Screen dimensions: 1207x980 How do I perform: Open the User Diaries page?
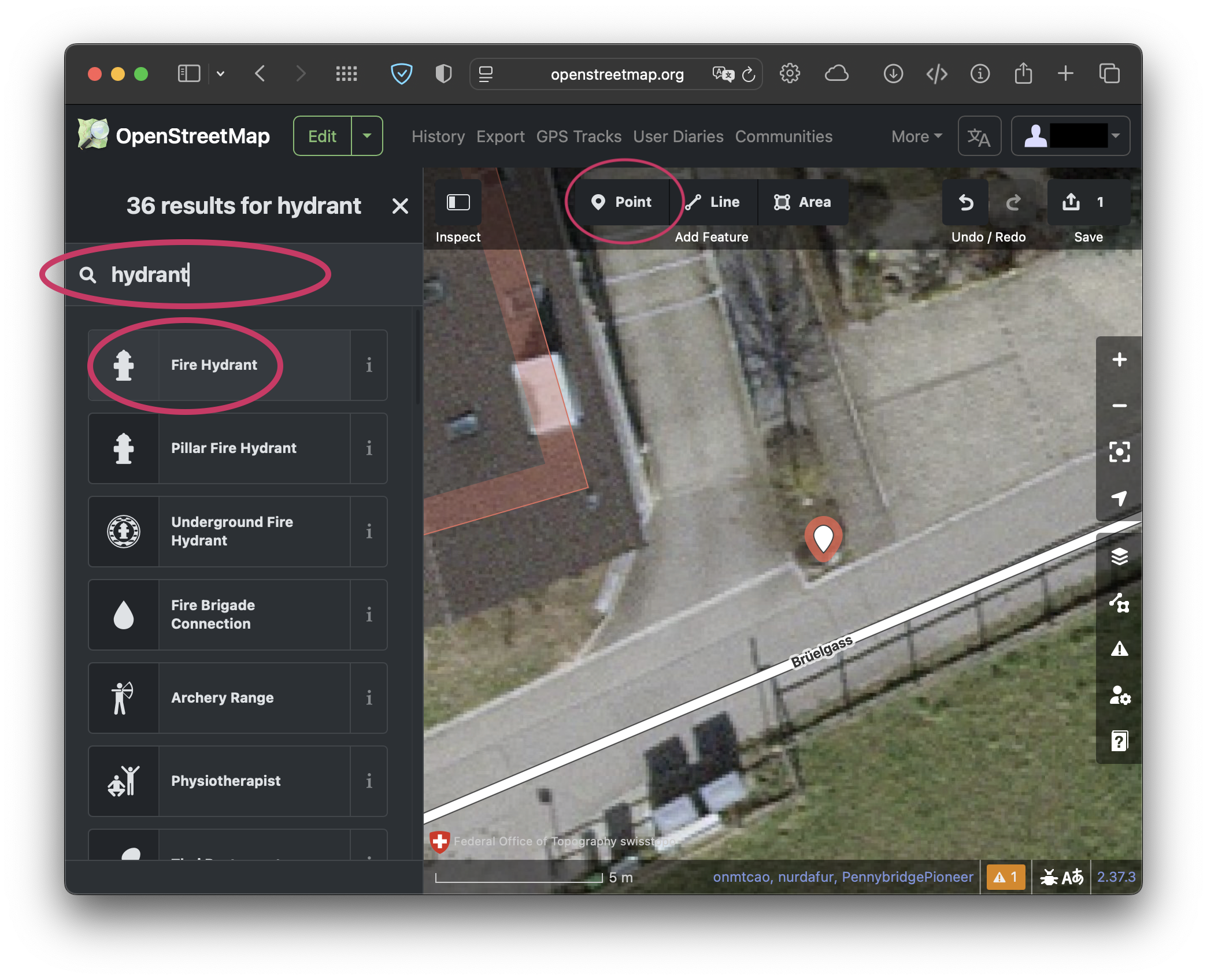coord(678,136)
